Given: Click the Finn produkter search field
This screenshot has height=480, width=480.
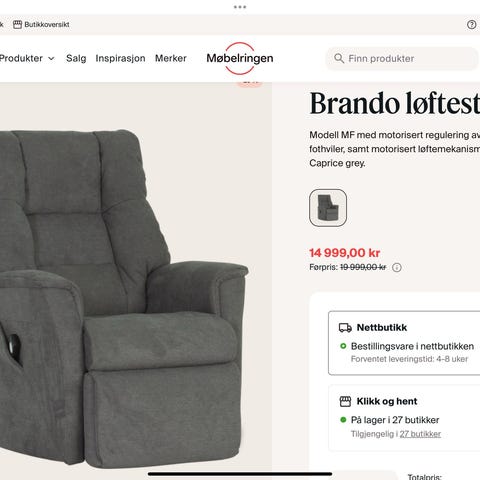Looking at the screenshot, I should point(402,58).
